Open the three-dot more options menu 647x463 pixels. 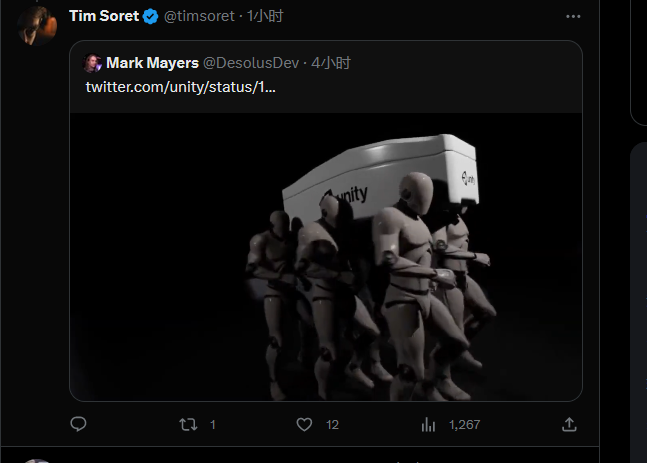pyautogui.click(x=573, y=17)
